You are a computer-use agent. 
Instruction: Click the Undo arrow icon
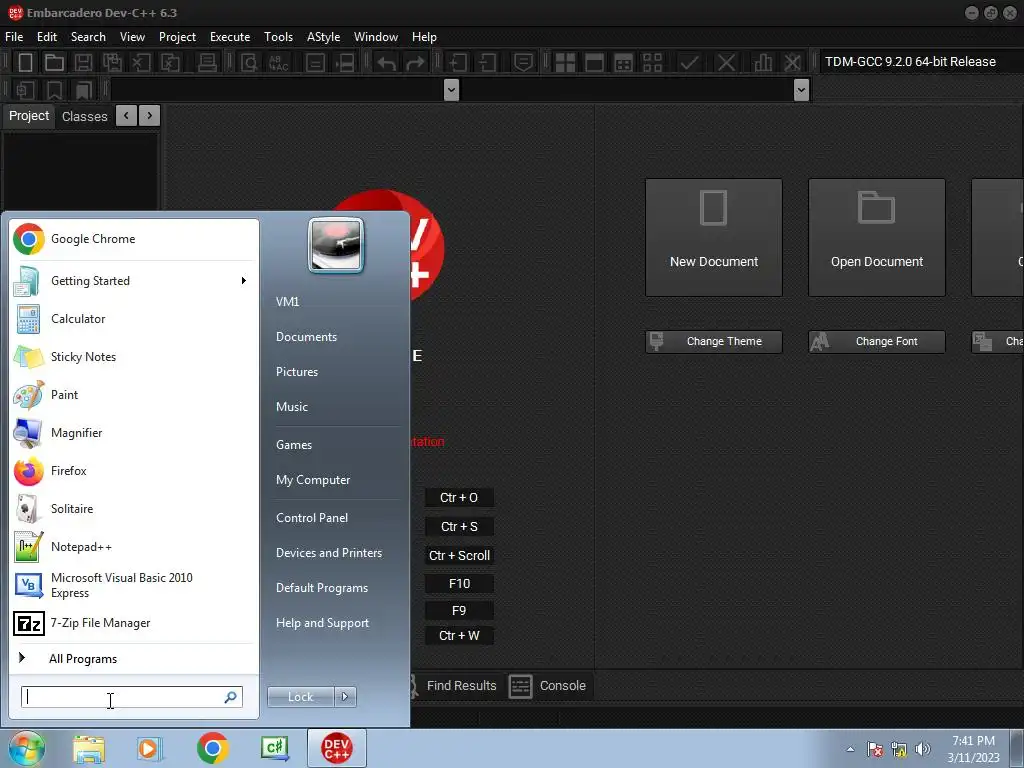coord(387,63)
